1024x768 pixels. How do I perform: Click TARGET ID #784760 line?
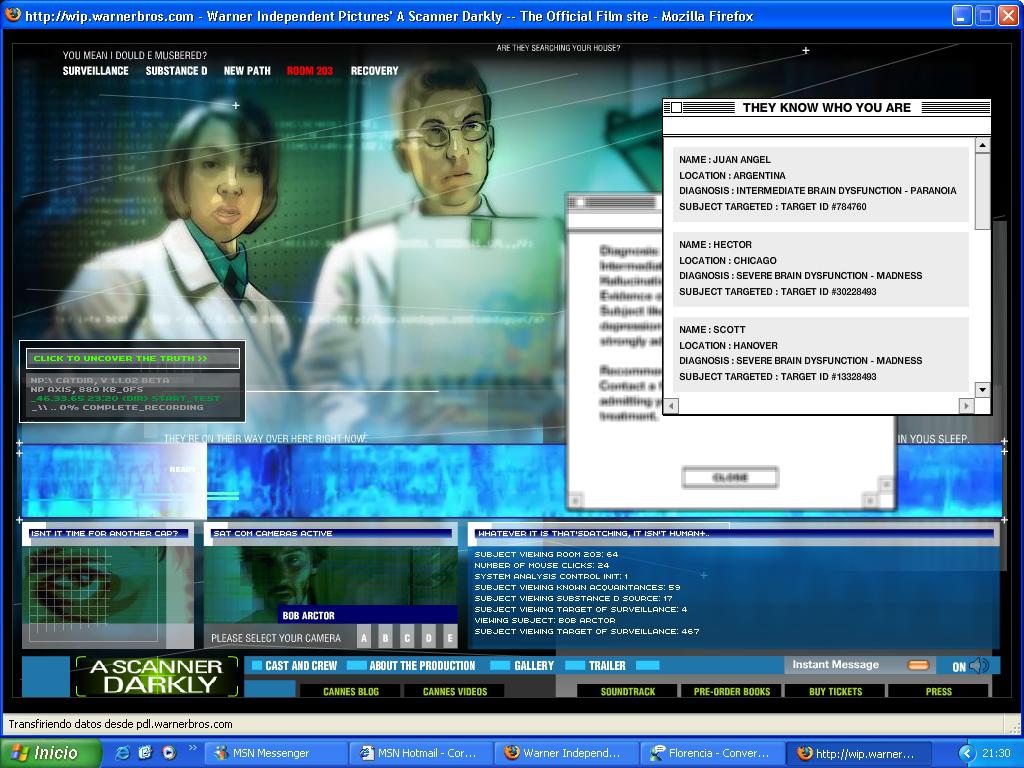point(773,206)
